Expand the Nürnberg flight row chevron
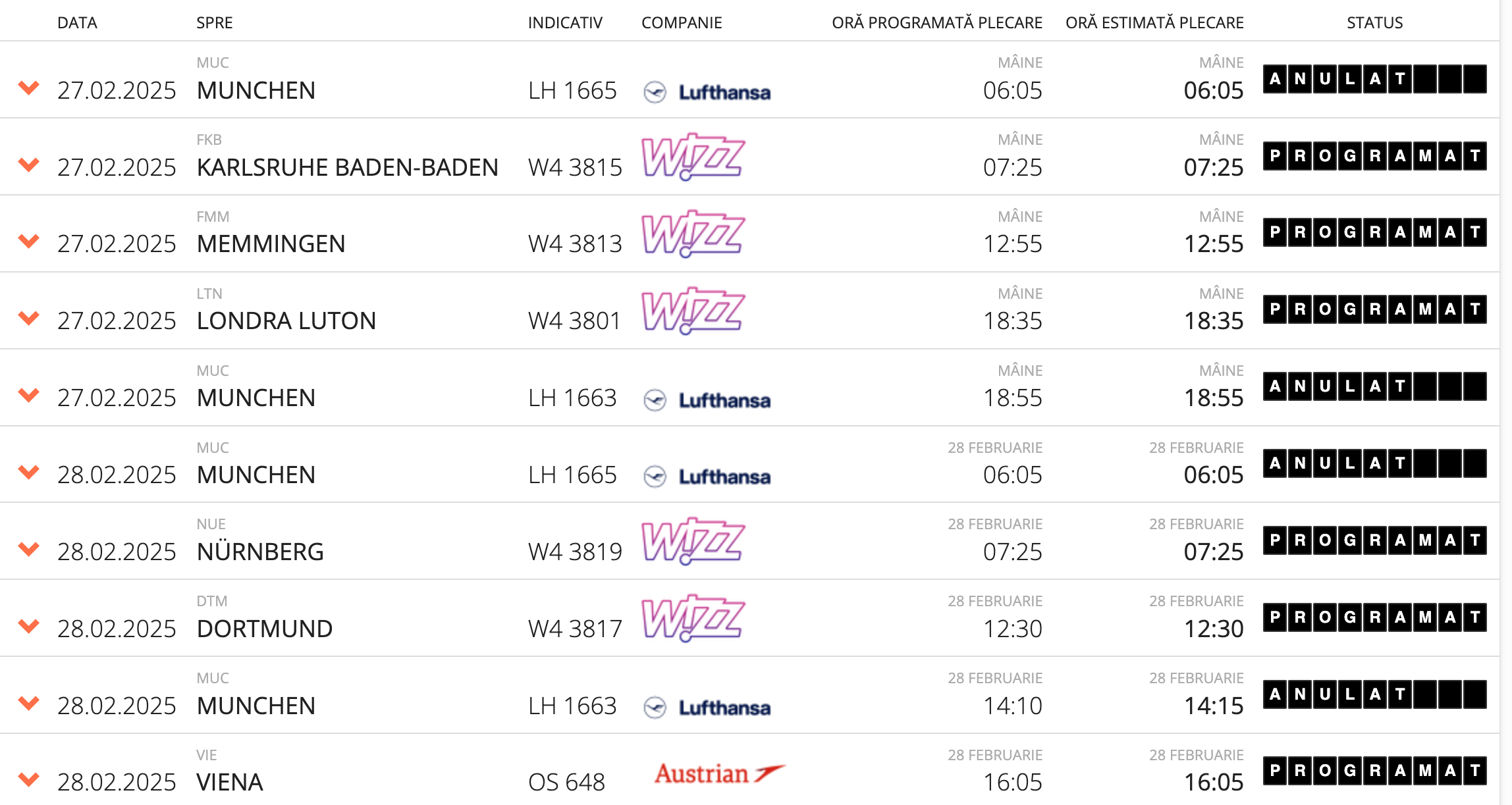 pos(29,548)
